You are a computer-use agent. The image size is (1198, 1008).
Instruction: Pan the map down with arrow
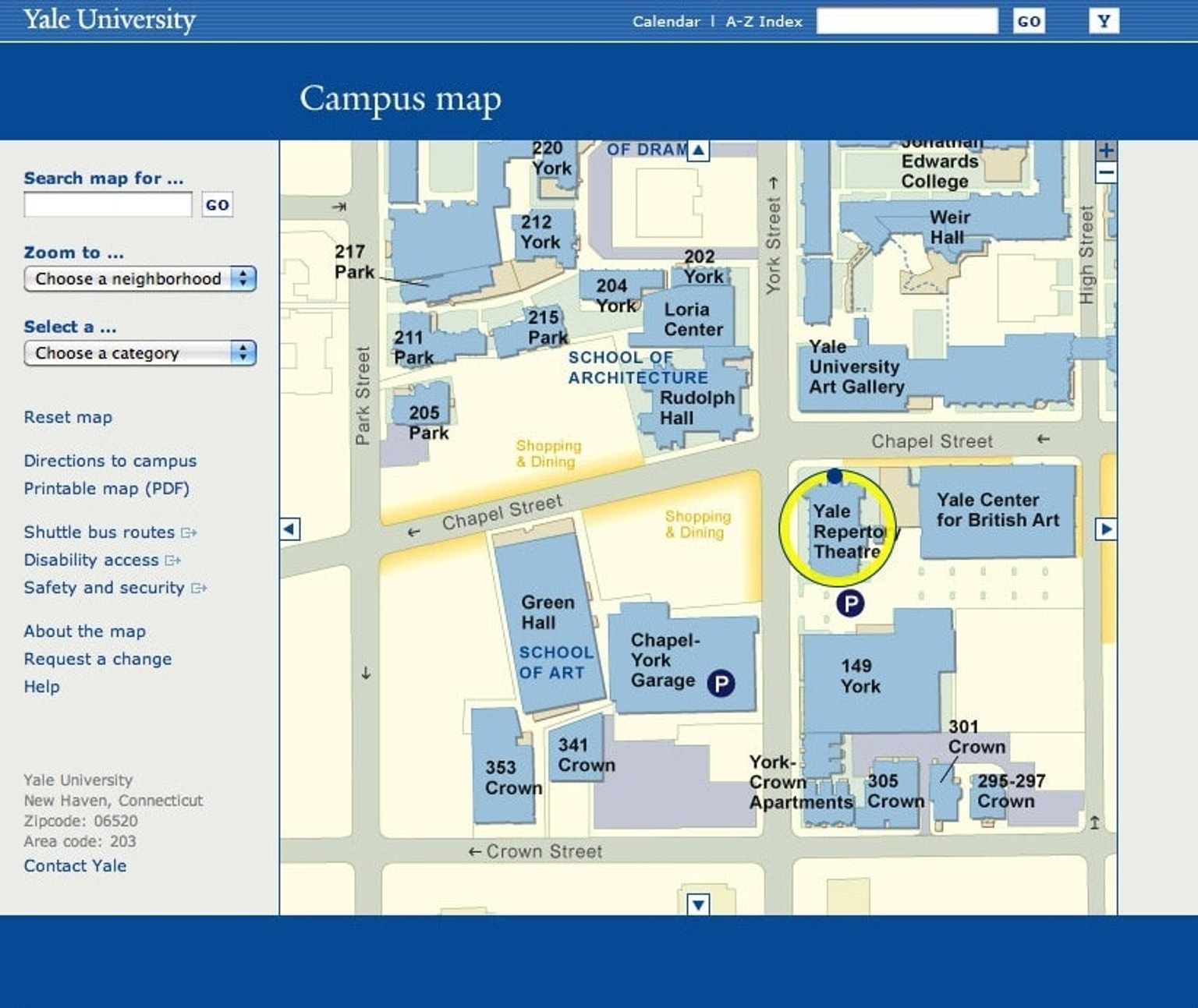tap(698, 904)
